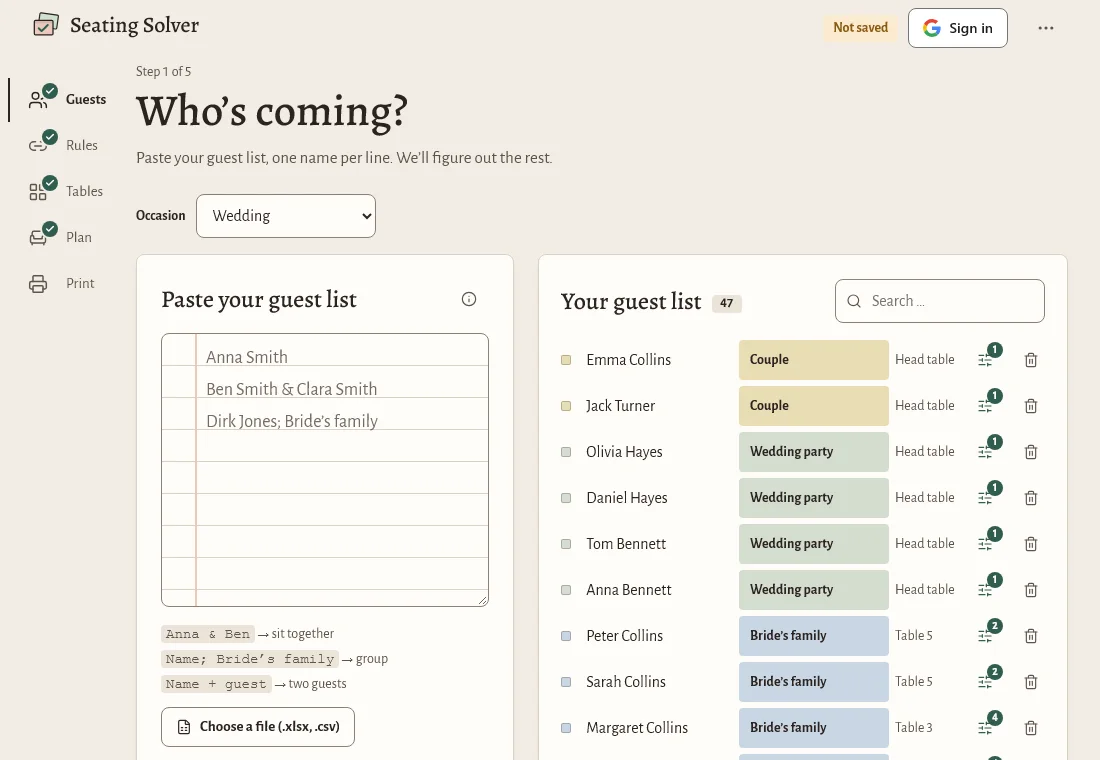This screenshot has height=760, width=1100.
Task: Click the Not saved status badge
Action: [x=860, y=28]
